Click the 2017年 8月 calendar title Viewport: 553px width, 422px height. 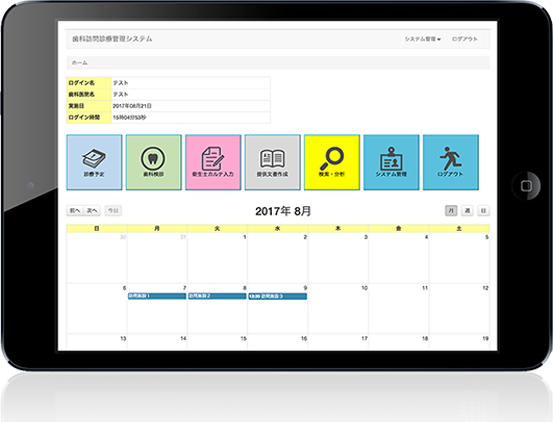pos(283,211)
